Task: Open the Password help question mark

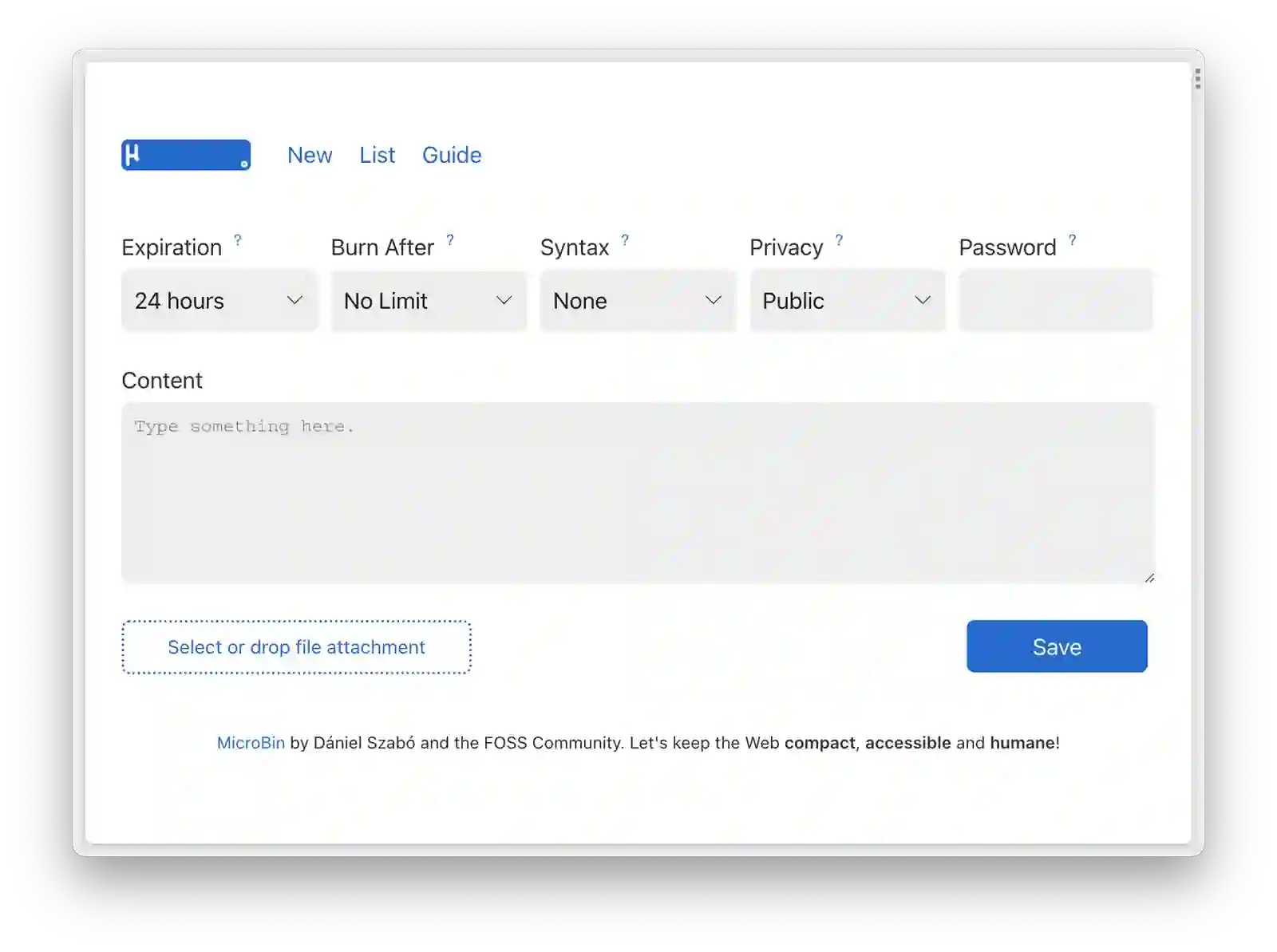Action: [1072, 239]
